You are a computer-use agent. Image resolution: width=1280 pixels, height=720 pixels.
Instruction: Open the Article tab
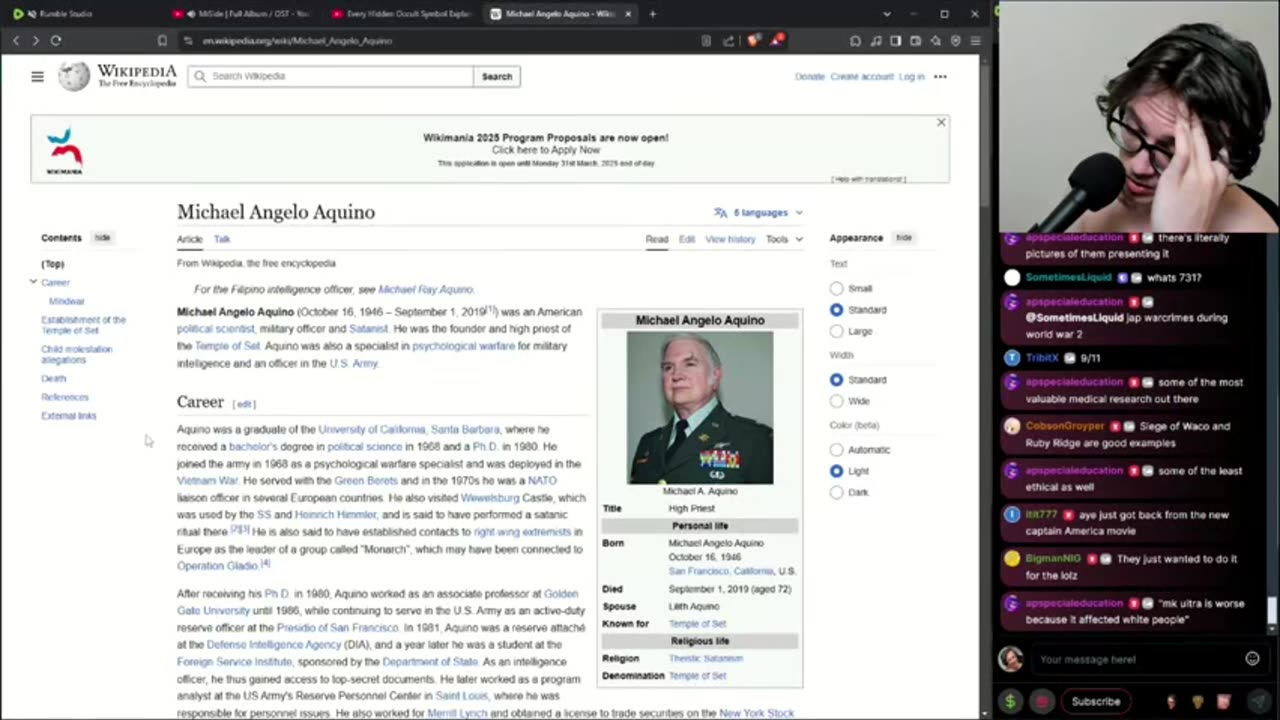click(189, 239)
